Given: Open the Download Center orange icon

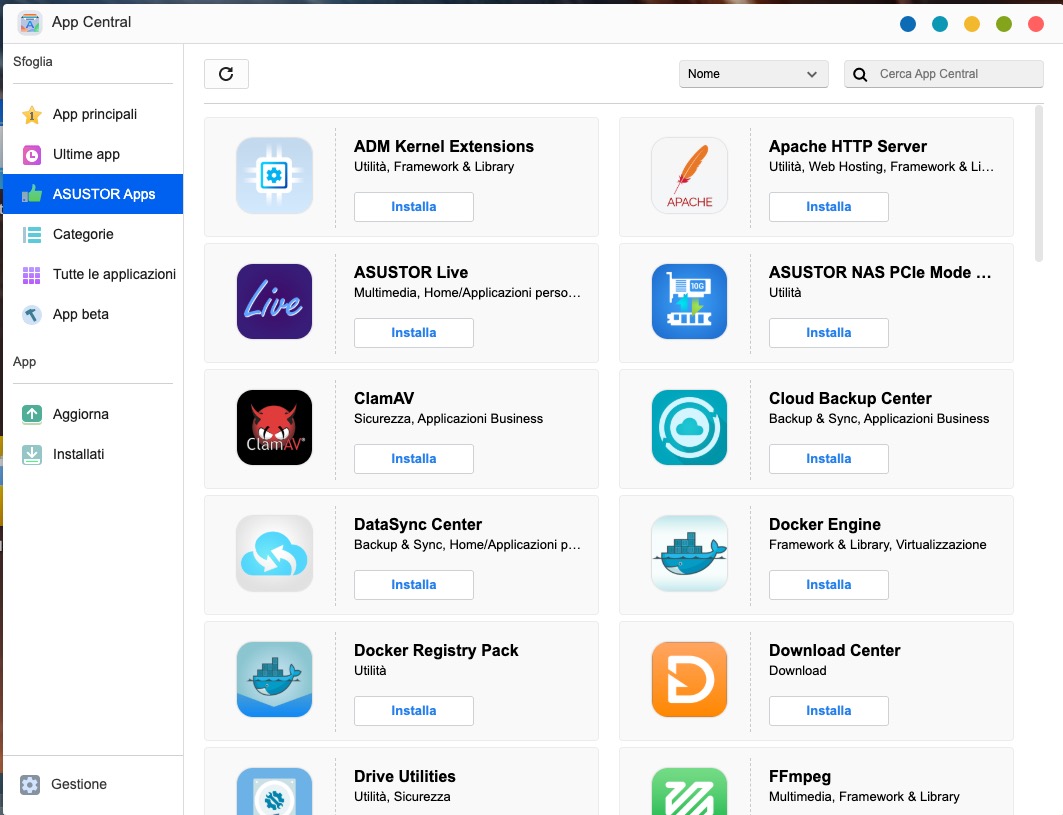Looking at the screenshot, I should point(689,680).
